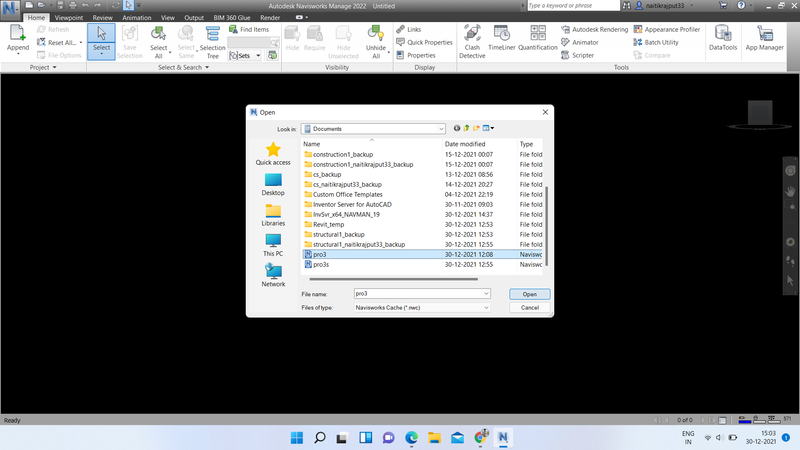
Task: Open the Scripter tool
Action: [x=578, y=55]
